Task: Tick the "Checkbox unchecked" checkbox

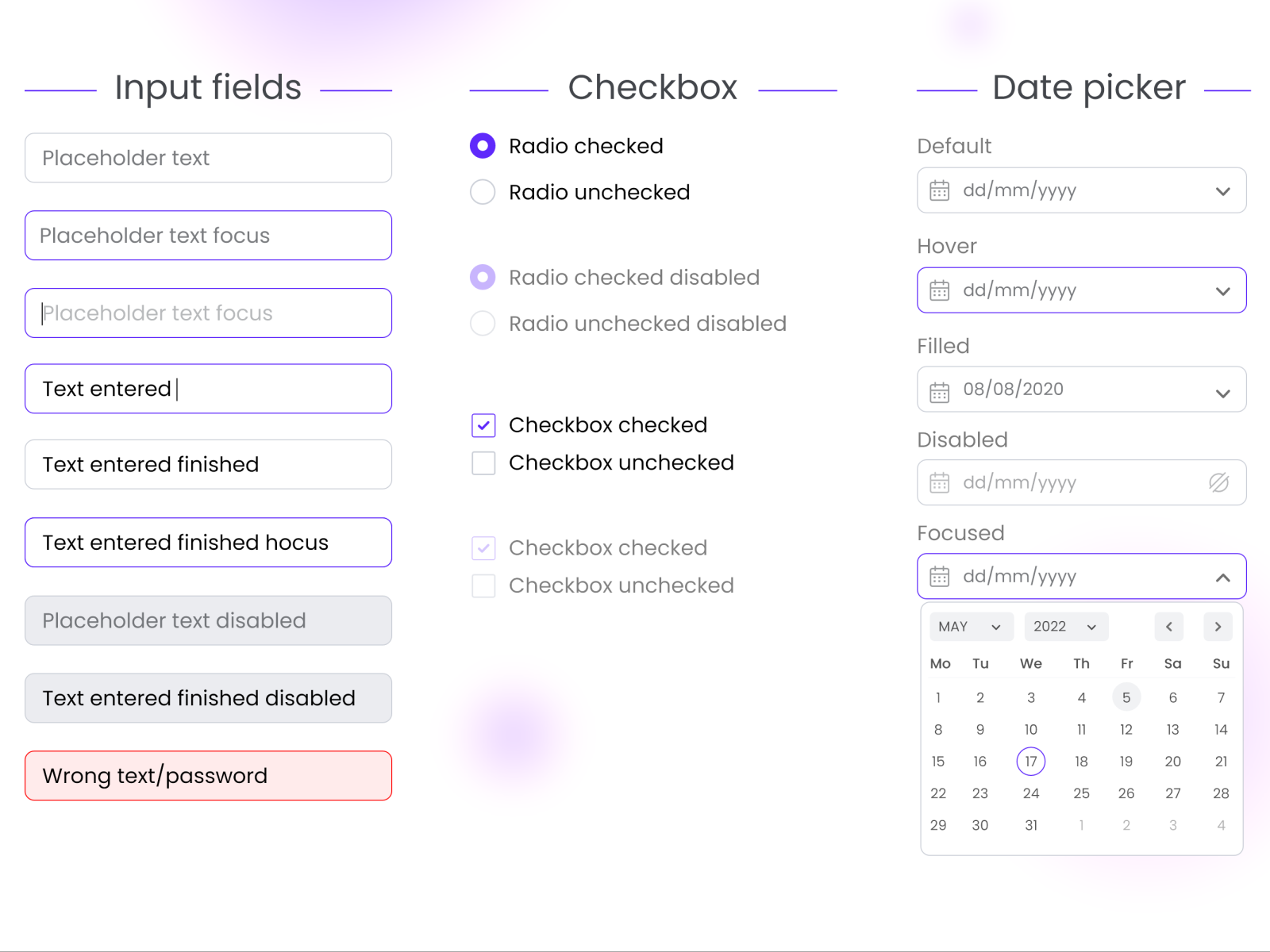Action: click(x=483, y=463)
